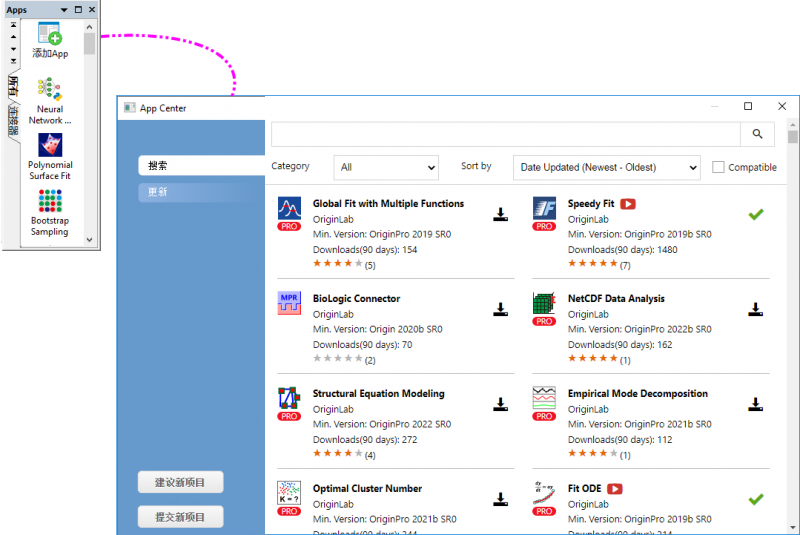800x535 pixels.
Task: Click Apps panel scrollbar up arrow
Action: [x=90, y=27]
